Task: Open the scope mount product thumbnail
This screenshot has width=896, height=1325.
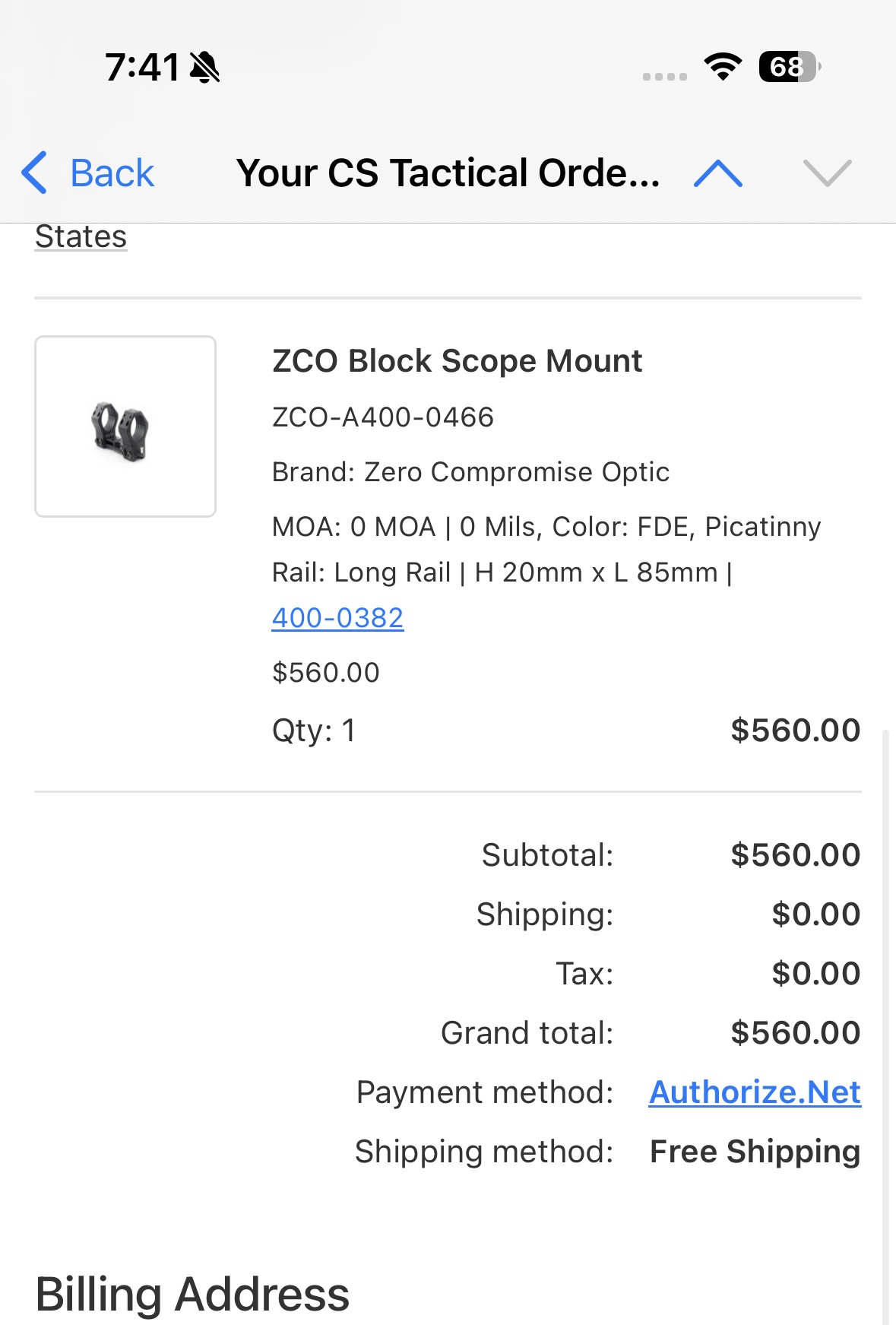Action: tap(125, 426)
